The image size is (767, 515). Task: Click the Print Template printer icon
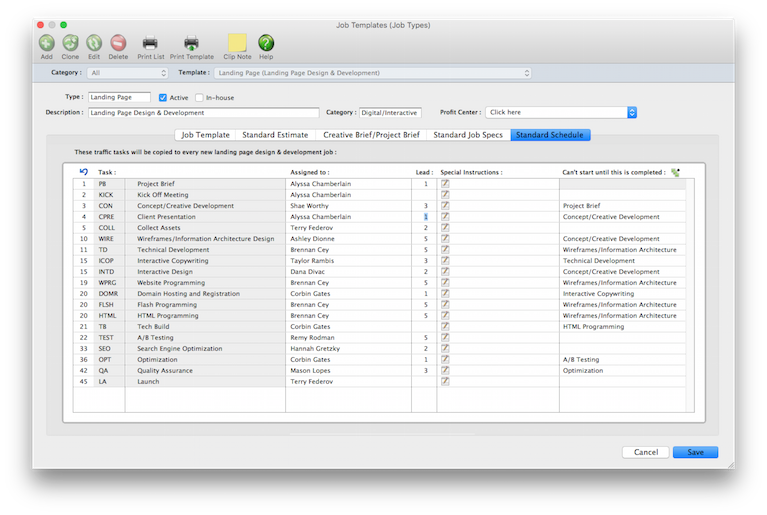pos(191,42)
